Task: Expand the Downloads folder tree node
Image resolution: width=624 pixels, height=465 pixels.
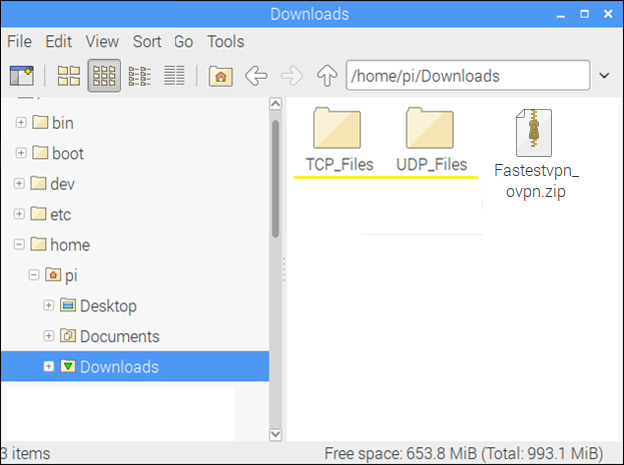Action: [x=49, y=366]
